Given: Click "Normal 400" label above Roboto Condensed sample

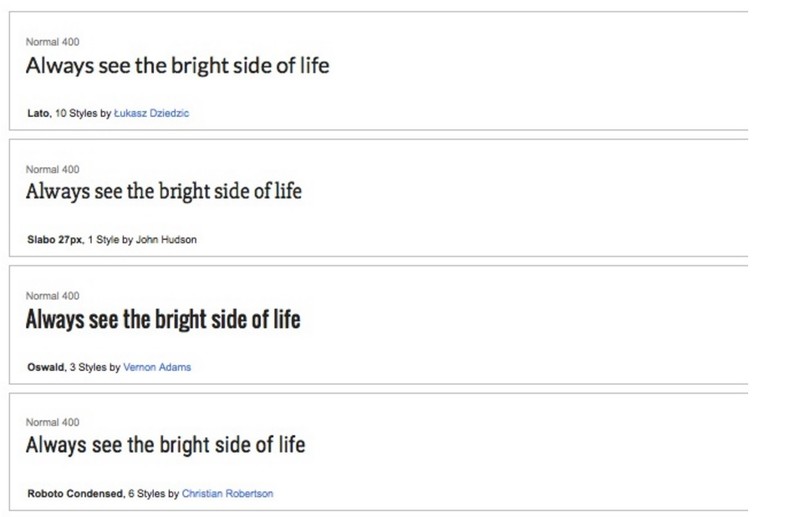Looking at the screenshot, I should point(52,422).
